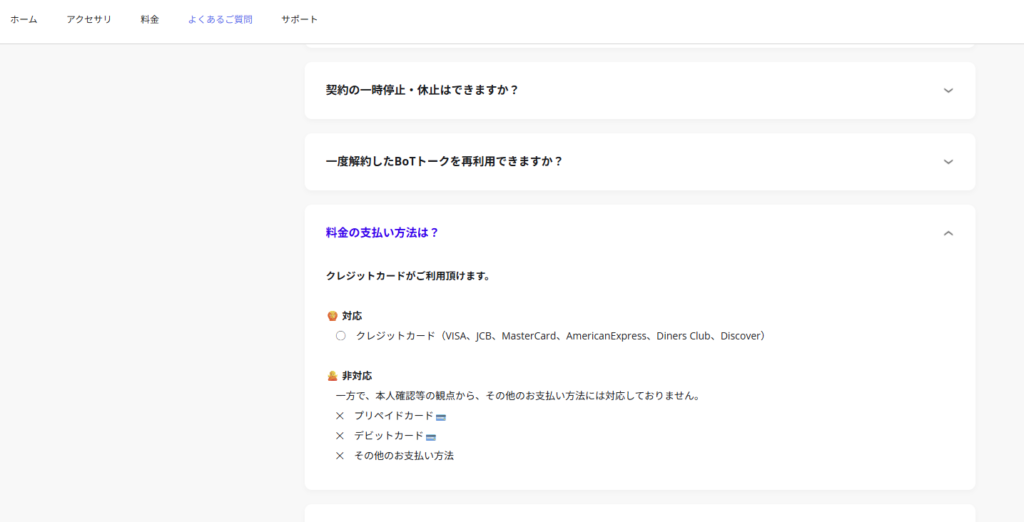1024x522 pixels.
Task: Click the card icon after プリペイドカード
Action: (440, 416)
